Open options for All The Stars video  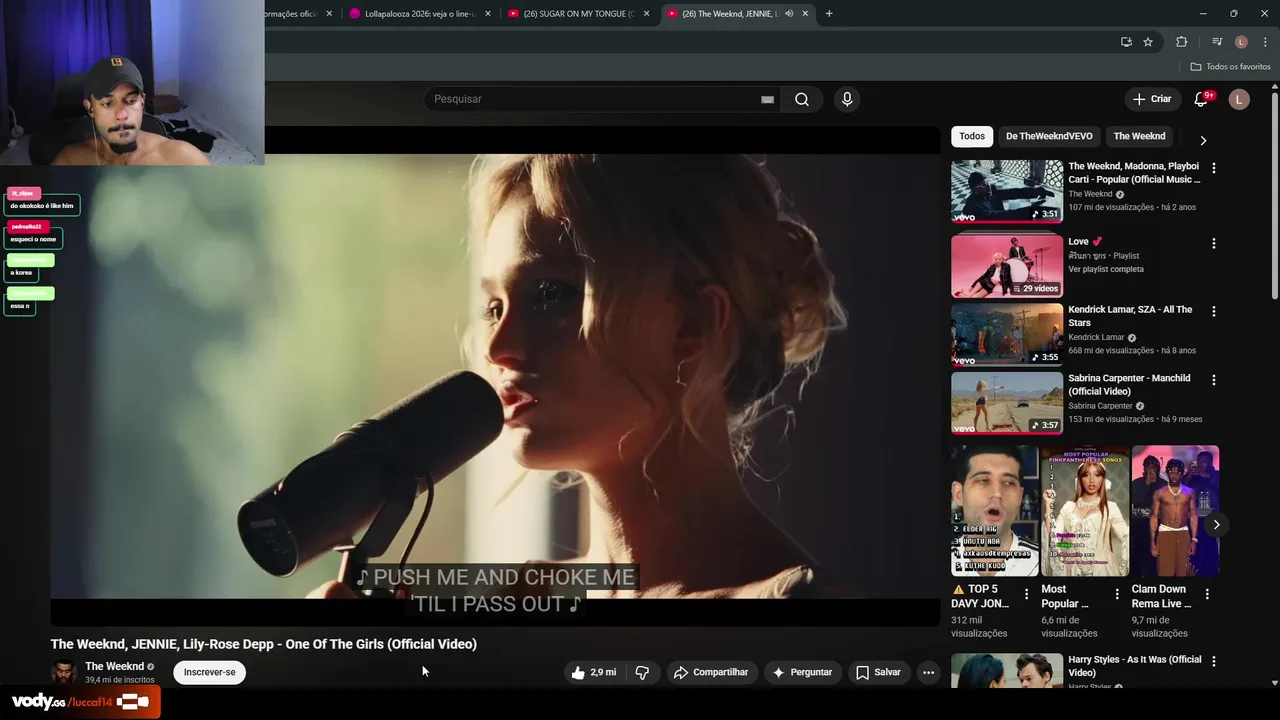pyautogui.click(x=1214, y=311)
